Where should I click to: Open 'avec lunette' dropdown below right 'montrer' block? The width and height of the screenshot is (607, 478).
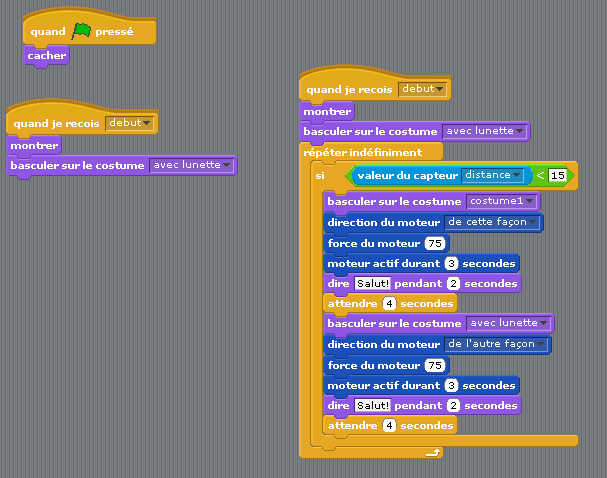point(485,131)
